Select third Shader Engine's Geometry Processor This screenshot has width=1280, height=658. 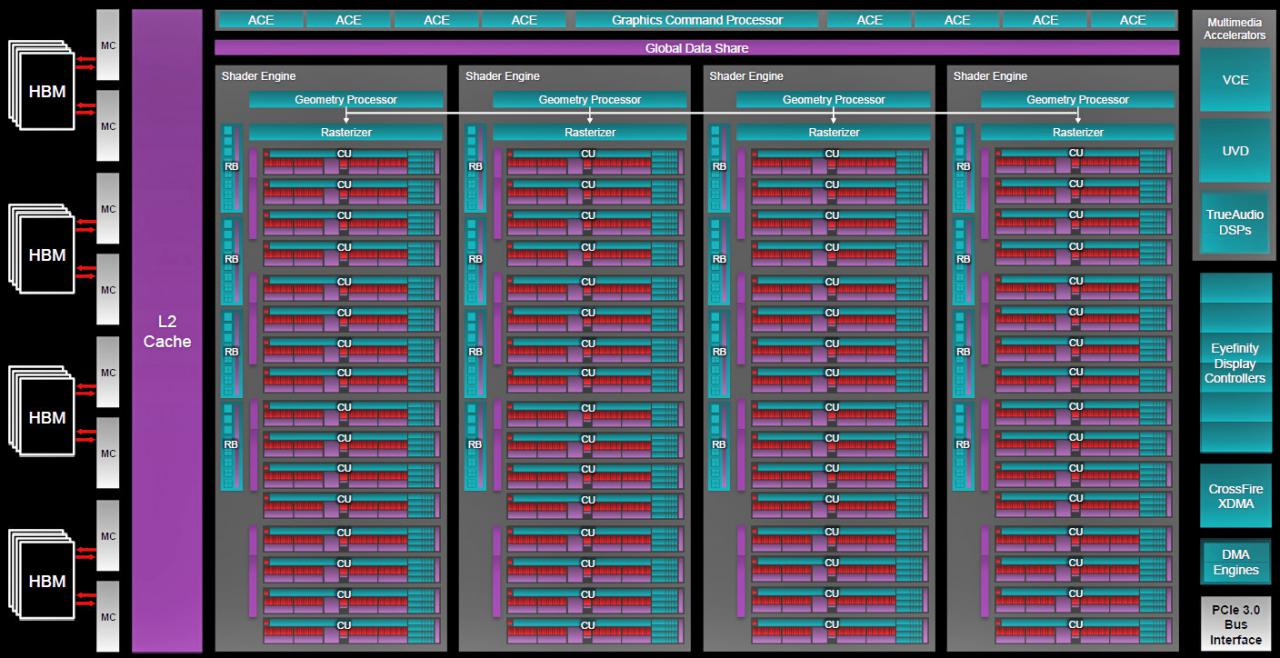[834, 99]
